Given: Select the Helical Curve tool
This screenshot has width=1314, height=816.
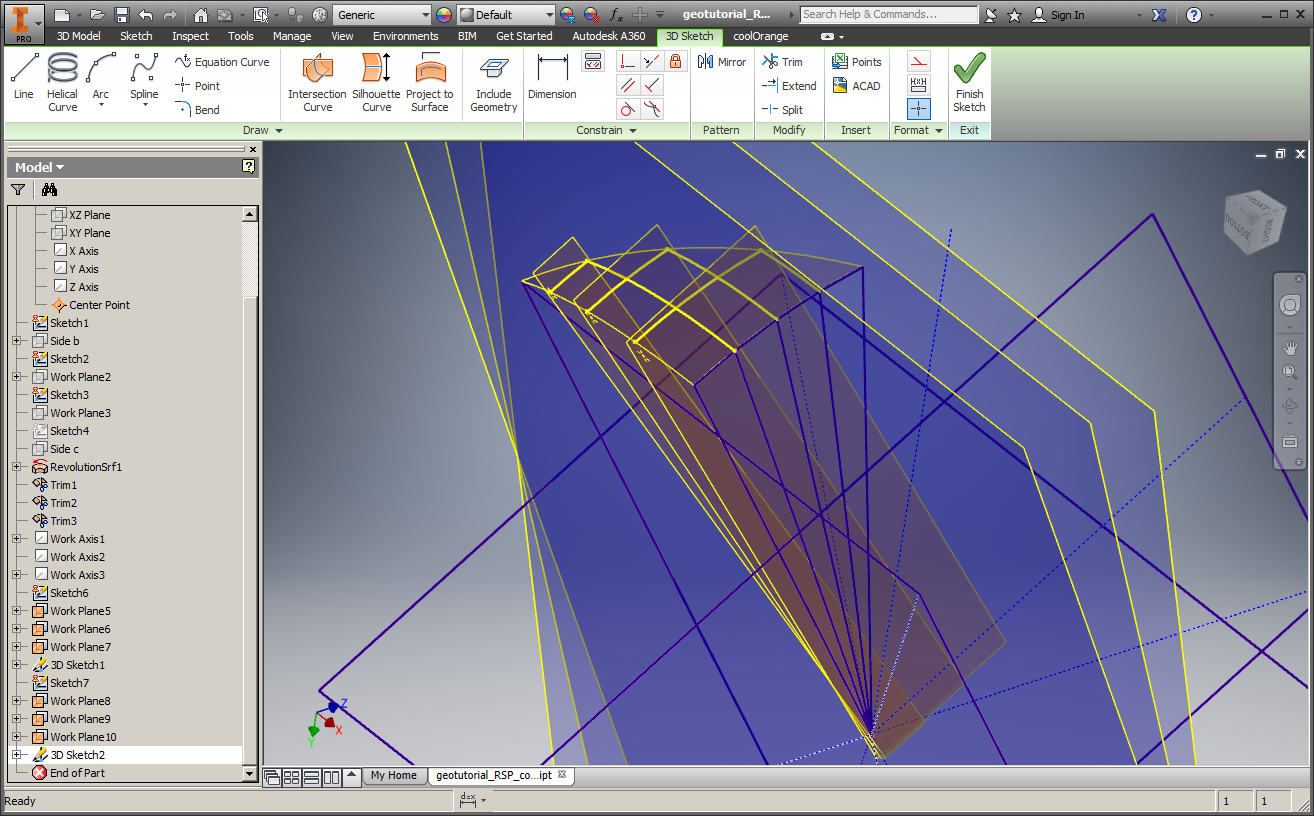Looking at the screenshot, I should pyautogui.click(x=62, y=81).
